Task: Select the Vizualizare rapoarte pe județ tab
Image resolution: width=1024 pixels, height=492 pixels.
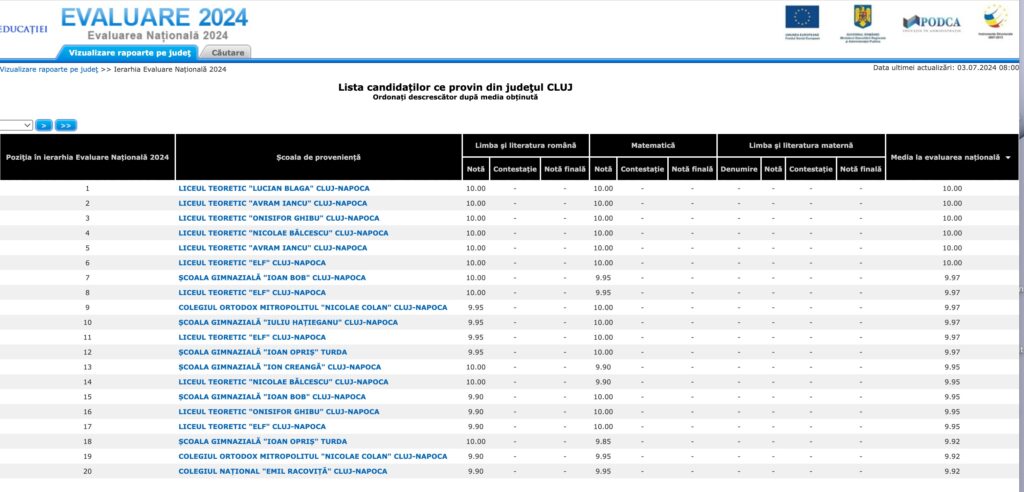Action: point(130,52)
